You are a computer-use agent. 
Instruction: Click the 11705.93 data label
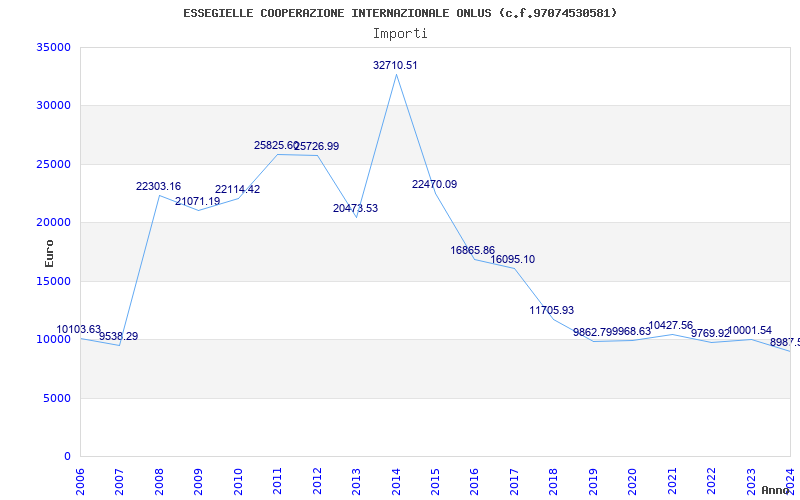pyautogui.click(x=552, y=310)
